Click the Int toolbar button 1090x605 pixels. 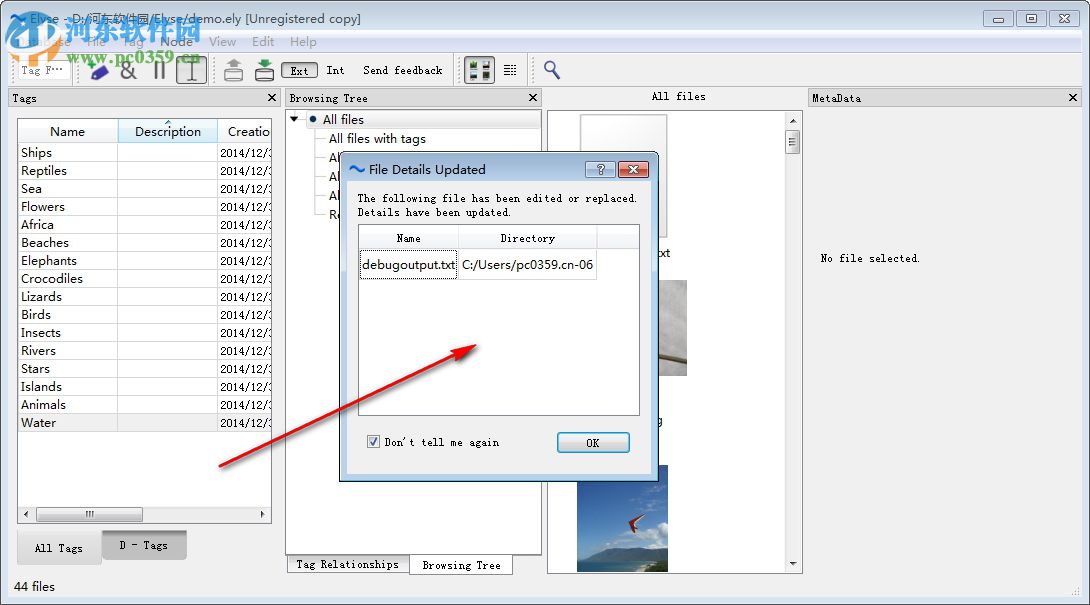335,70
